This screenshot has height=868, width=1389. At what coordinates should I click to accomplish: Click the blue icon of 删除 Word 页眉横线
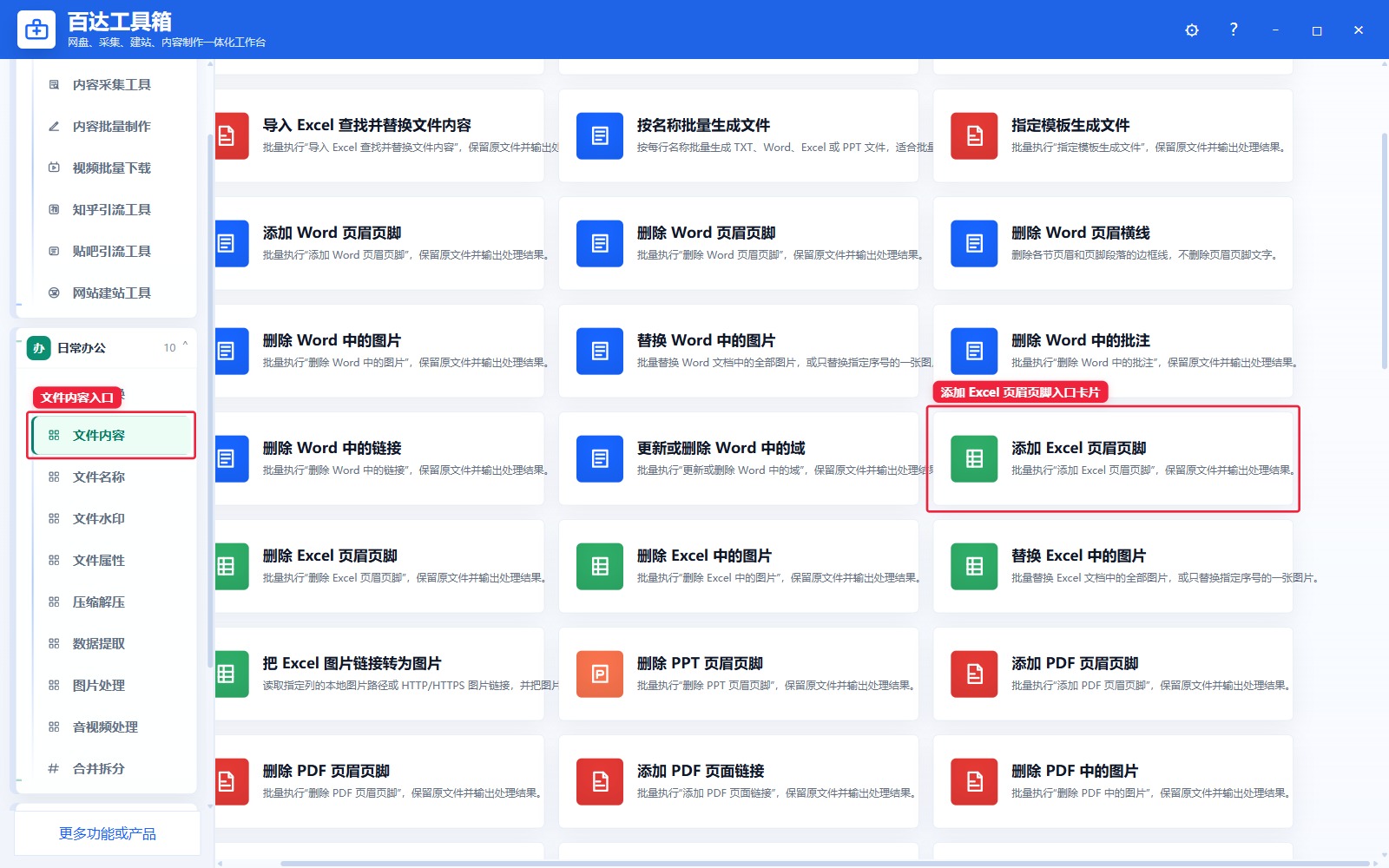[974, 244]
